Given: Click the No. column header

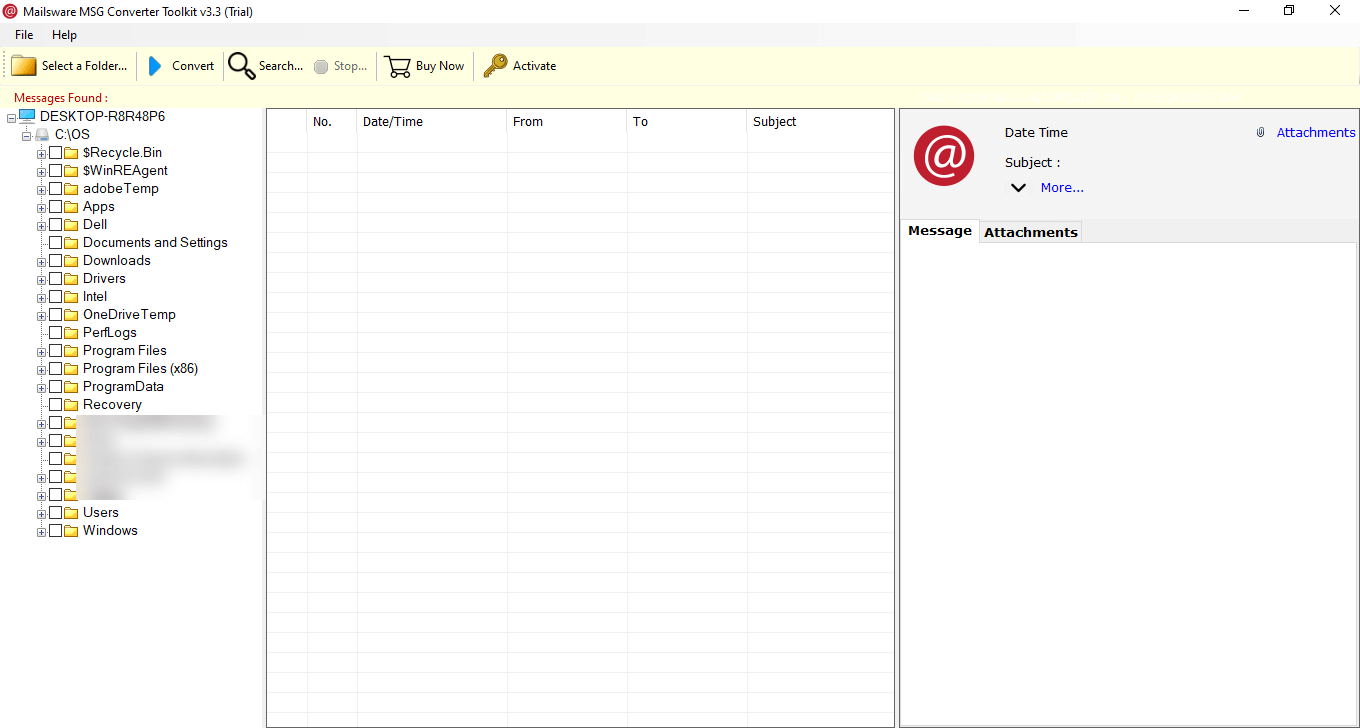Looking at the screenshot, I should pos(332,122).
